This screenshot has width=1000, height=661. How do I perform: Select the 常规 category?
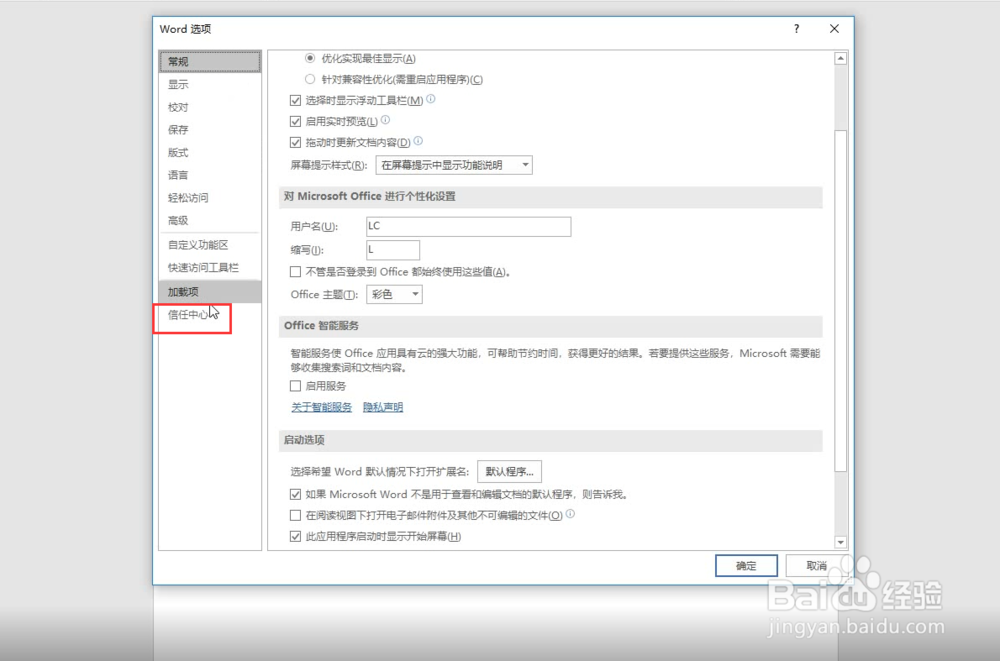210,62
